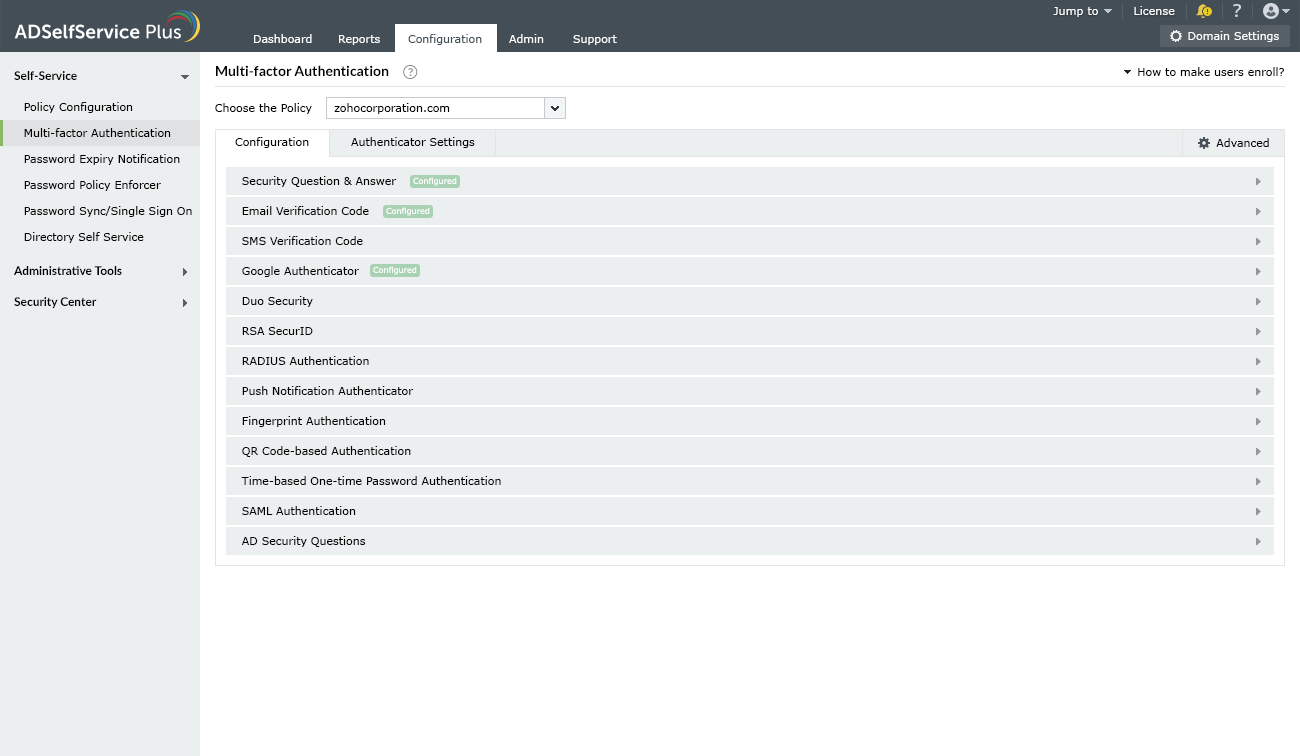Click the Multi-factor Authentication page heading
Screen dimensions: 1300x756
point(302,71)
